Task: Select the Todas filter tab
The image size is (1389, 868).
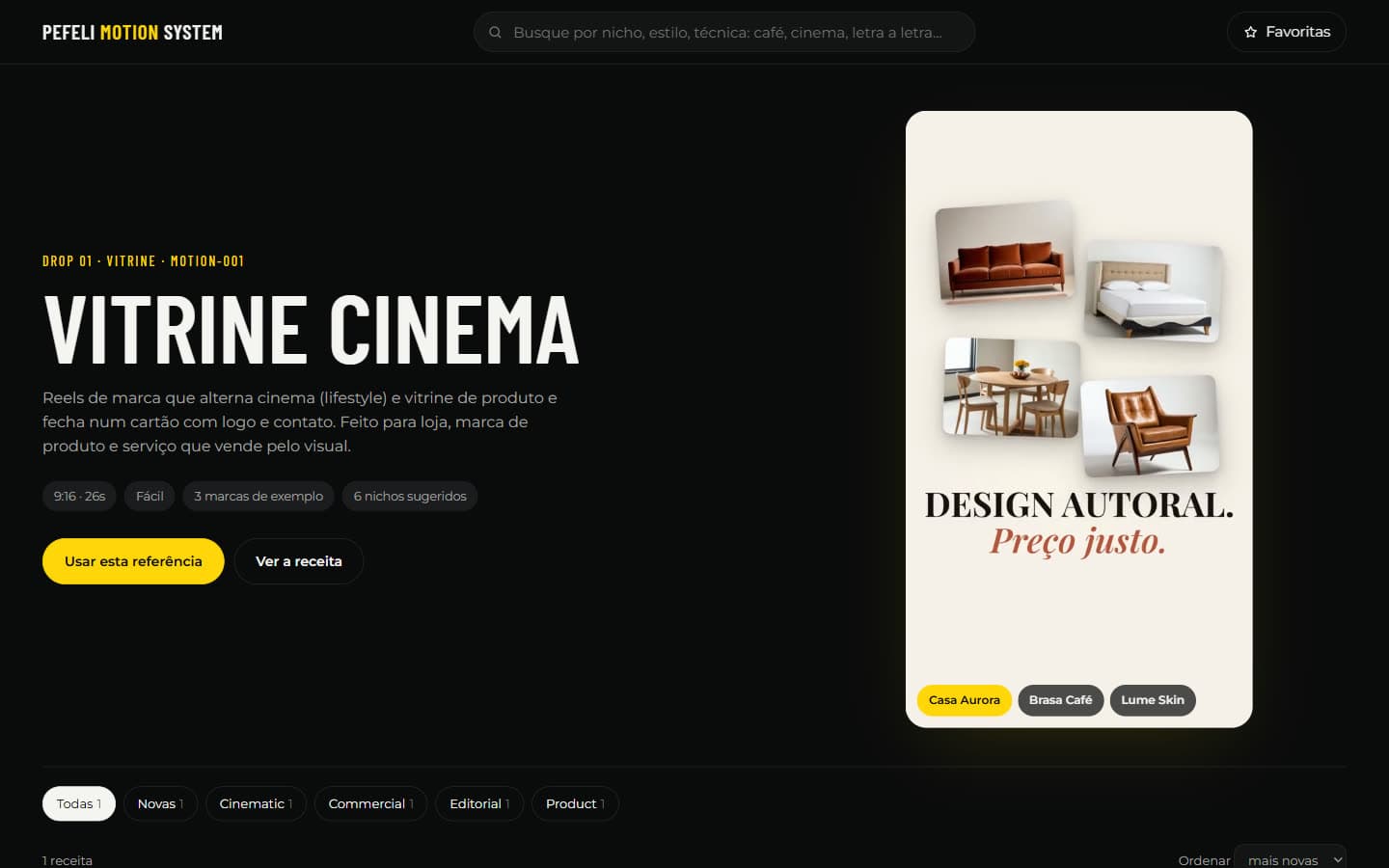Action: tap(79, 803)
